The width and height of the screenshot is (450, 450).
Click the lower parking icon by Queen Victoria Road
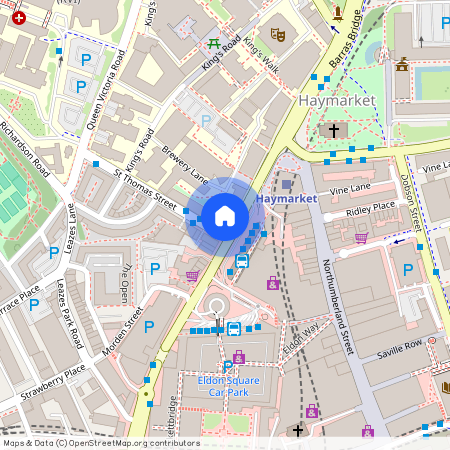(81, 87)
